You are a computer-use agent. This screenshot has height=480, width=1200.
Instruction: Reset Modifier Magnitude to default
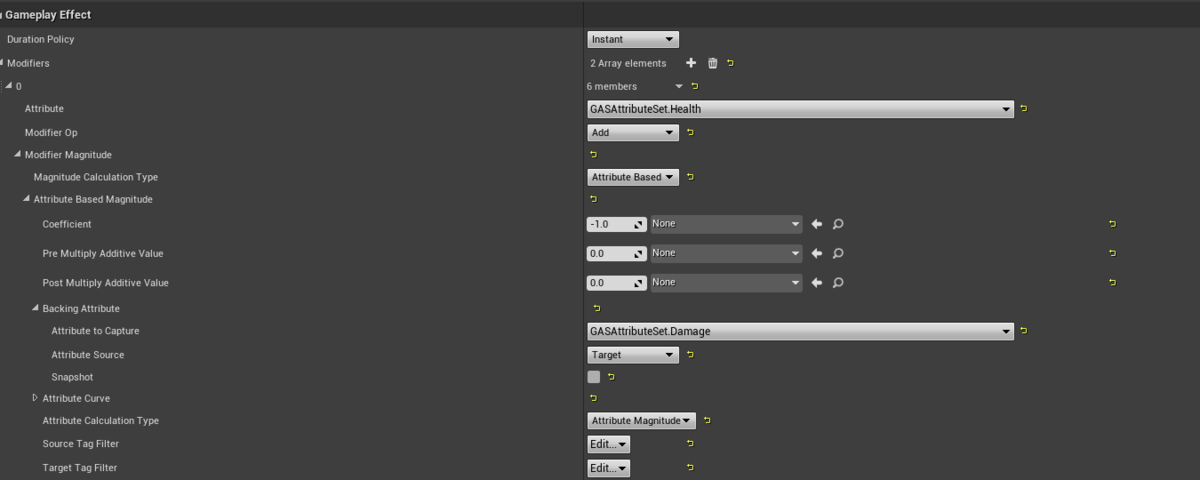pos(593,155)
